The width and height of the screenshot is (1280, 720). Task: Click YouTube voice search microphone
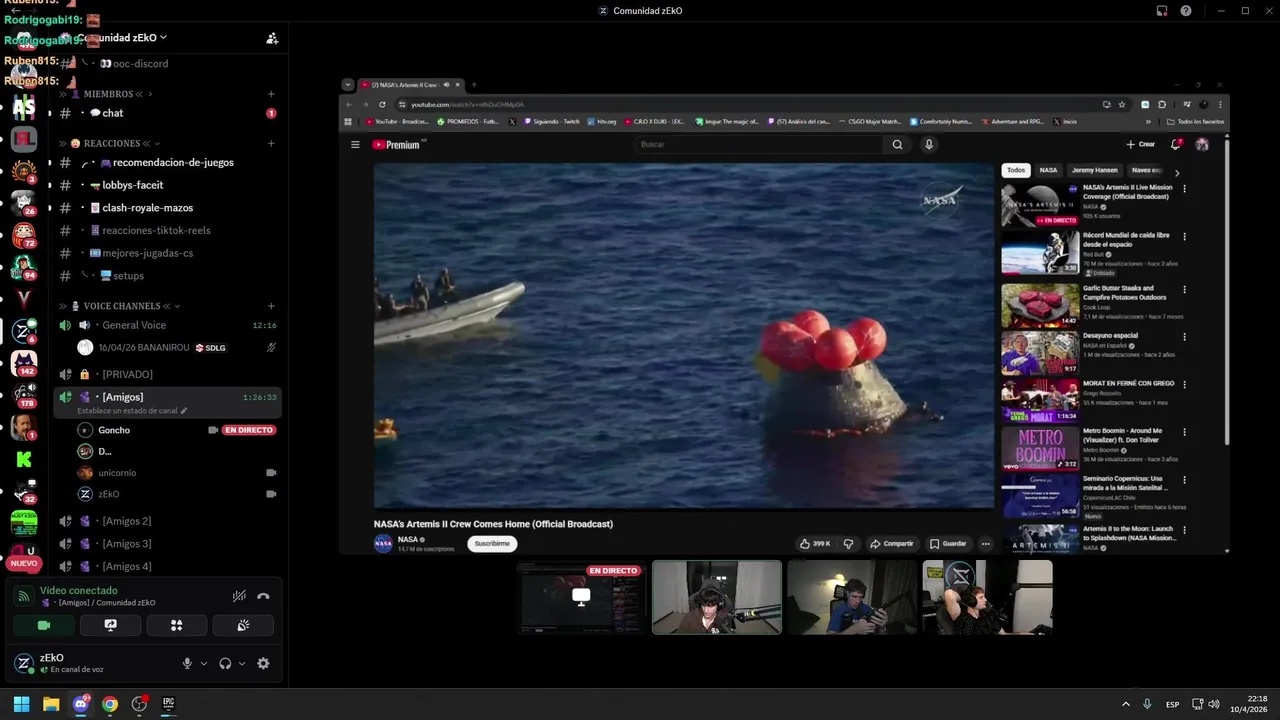click(929, 144)
